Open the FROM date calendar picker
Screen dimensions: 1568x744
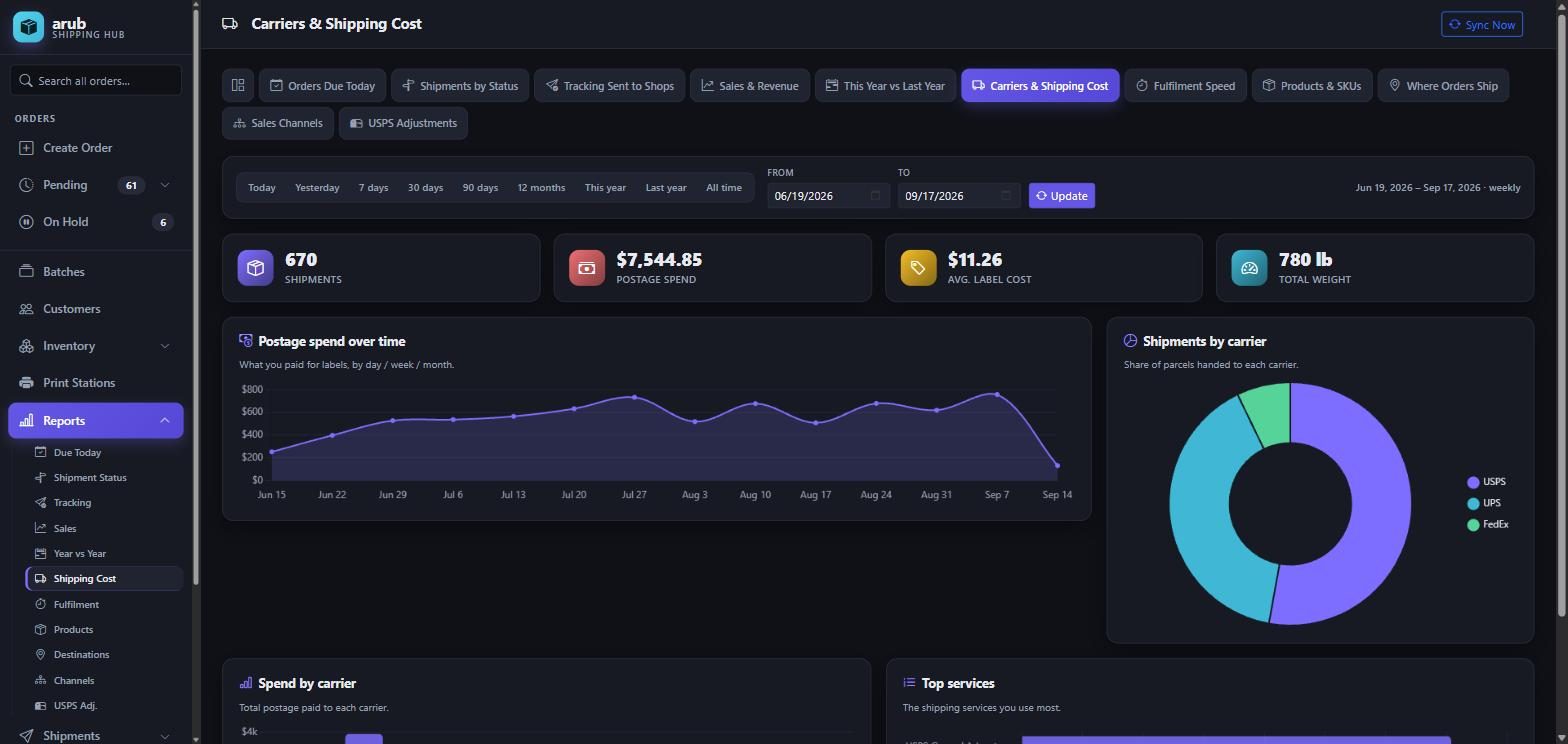click(875, 196)
